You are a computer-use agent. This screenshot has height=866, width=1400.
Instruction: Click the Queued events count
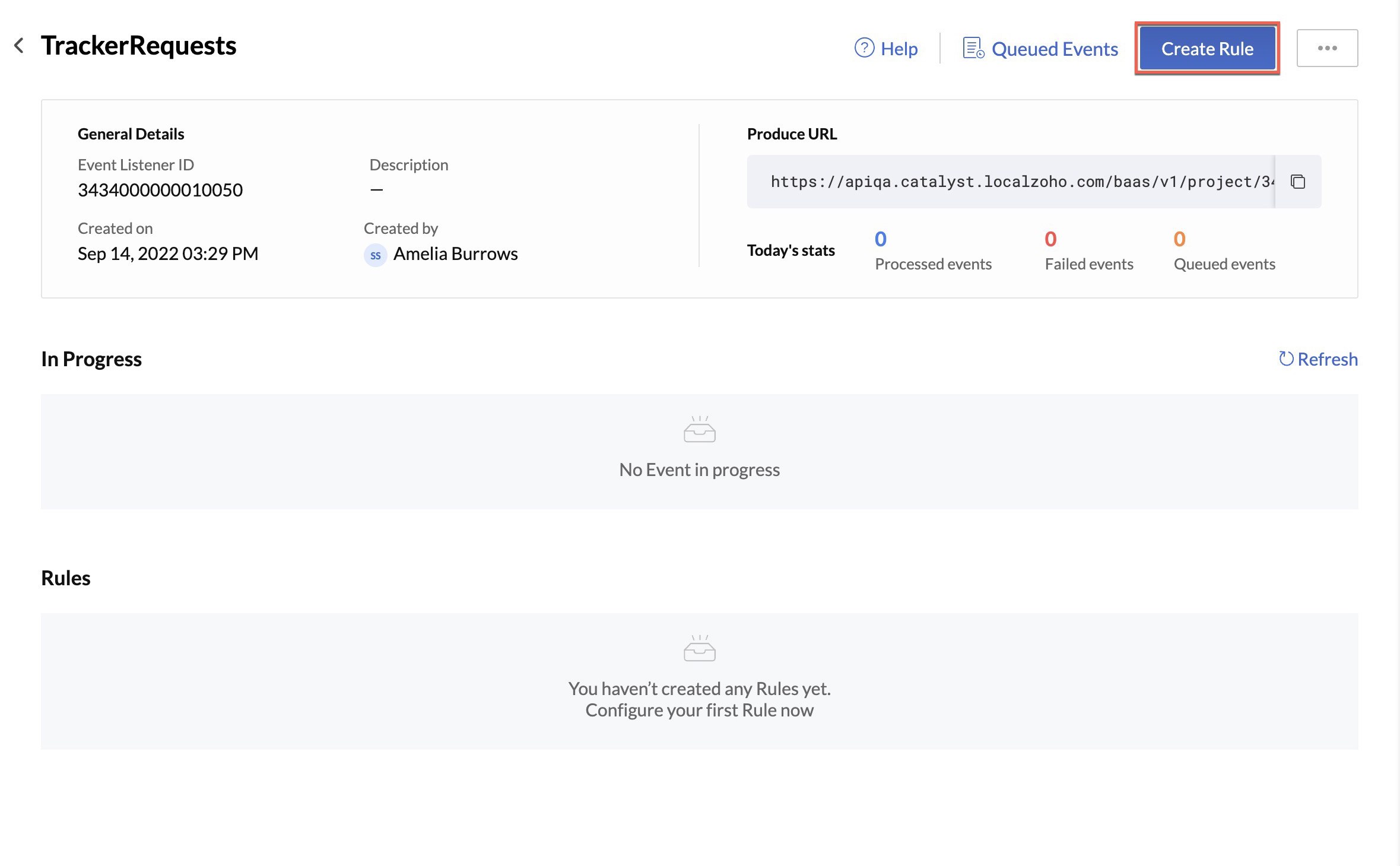click(x=1180, y=238)
